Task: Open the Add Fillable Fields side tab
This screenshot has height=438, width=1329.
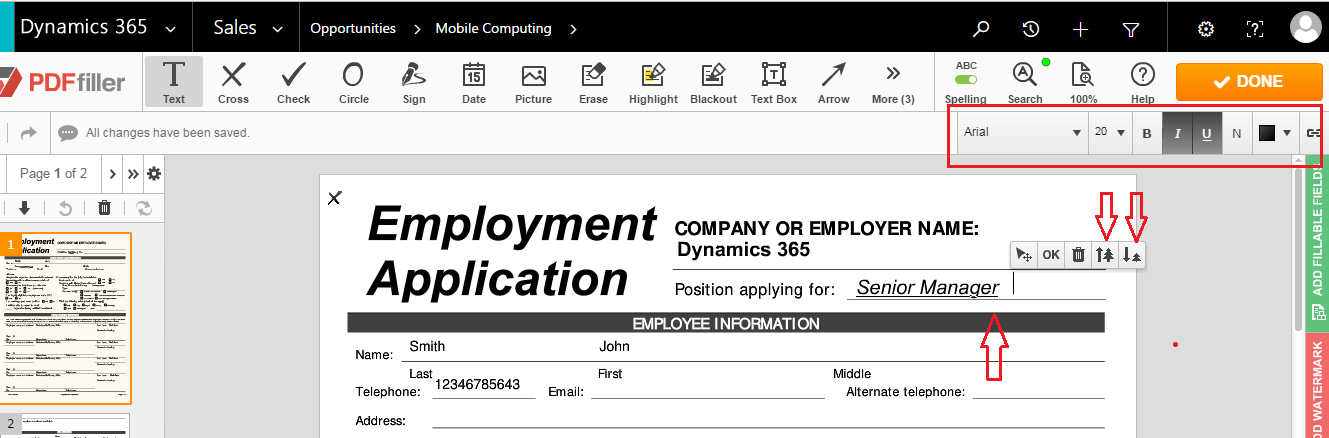Action: [x=1318, y=242]
